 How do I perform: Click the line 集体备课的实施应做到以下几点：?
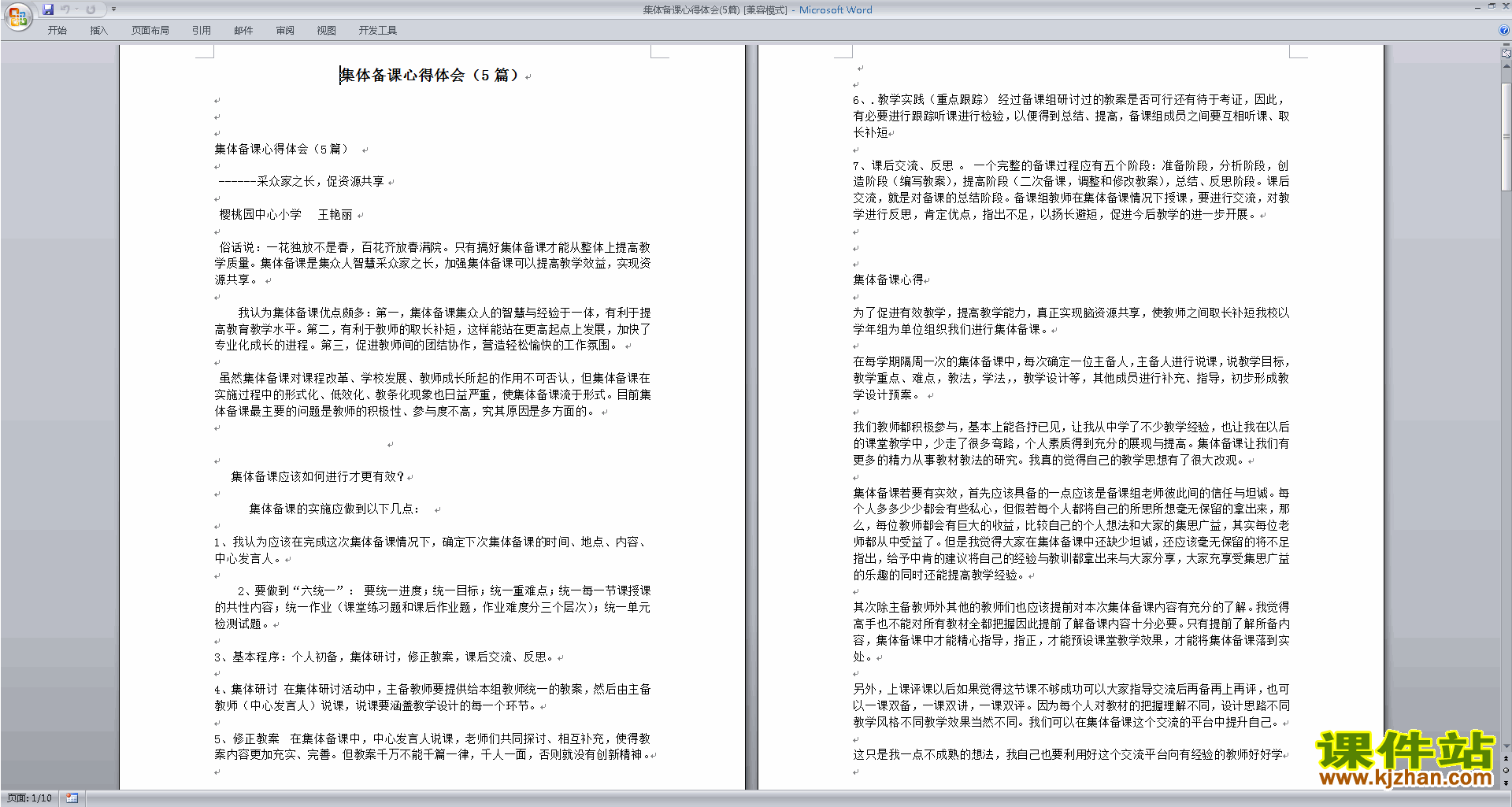click(335, 509)
